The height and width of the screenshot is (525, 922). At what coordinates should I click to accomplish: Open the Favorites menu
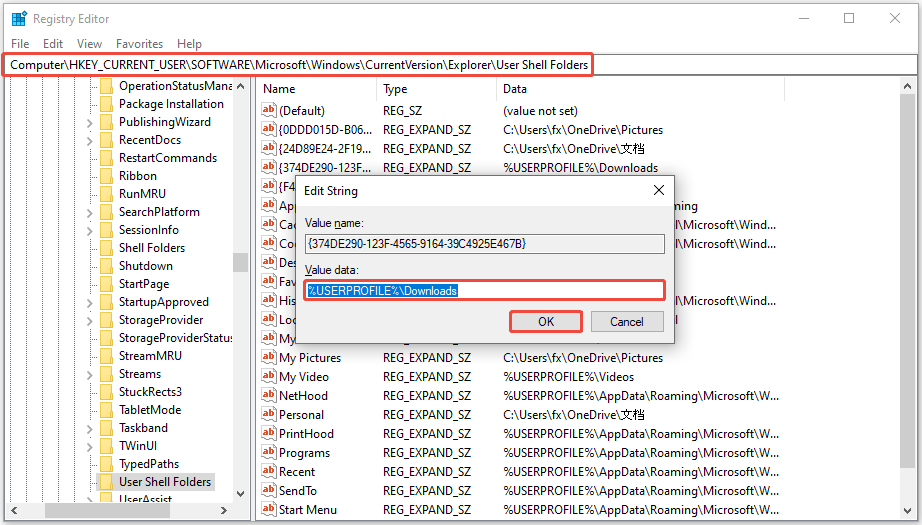point(139,44)
